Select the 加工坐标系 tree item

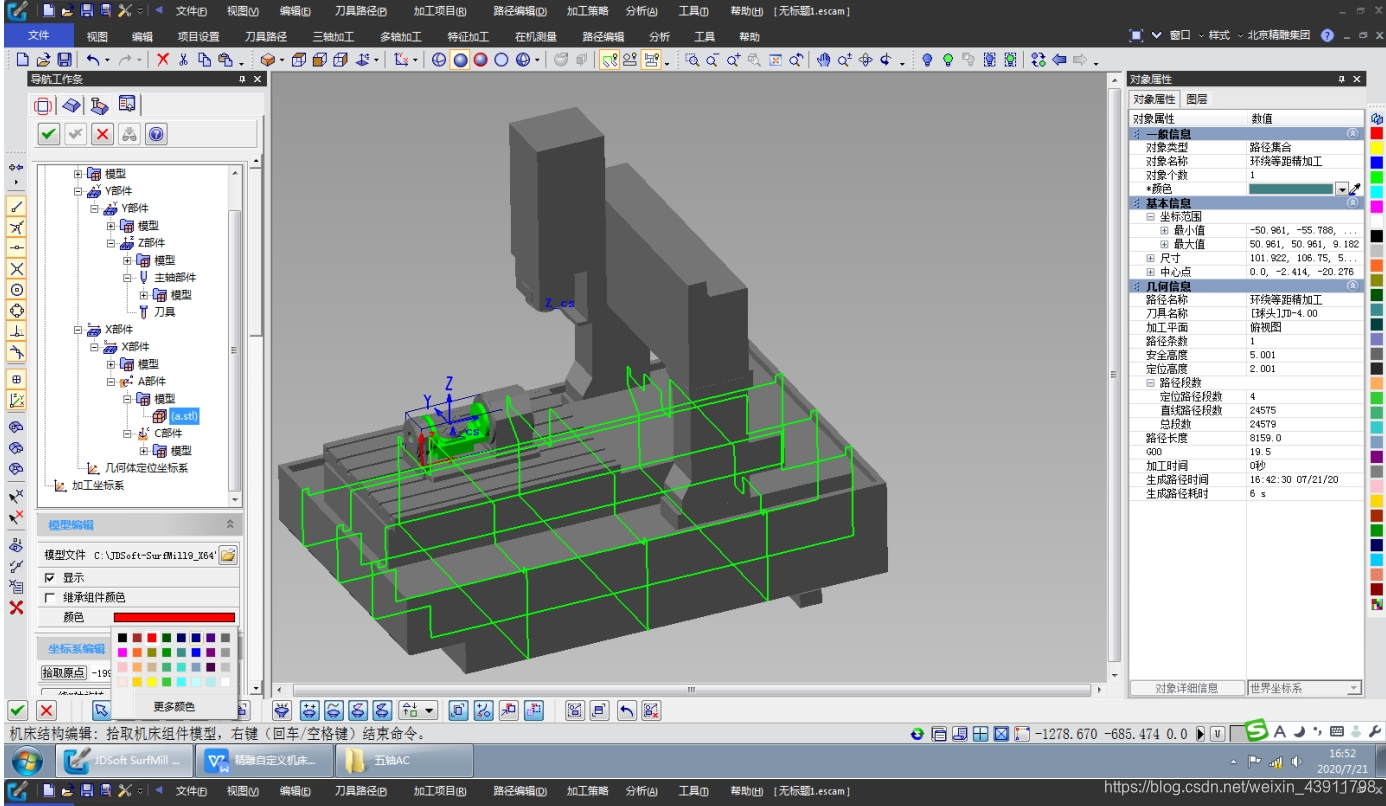[x=97, y=486]
